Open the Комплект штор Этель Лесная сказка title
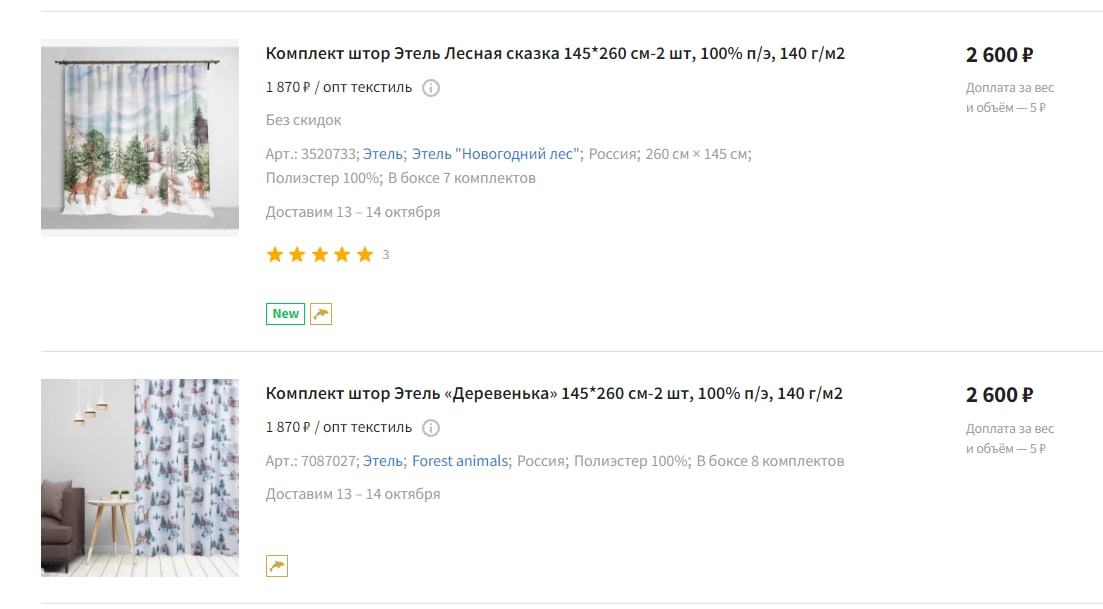 coord(555,53)
